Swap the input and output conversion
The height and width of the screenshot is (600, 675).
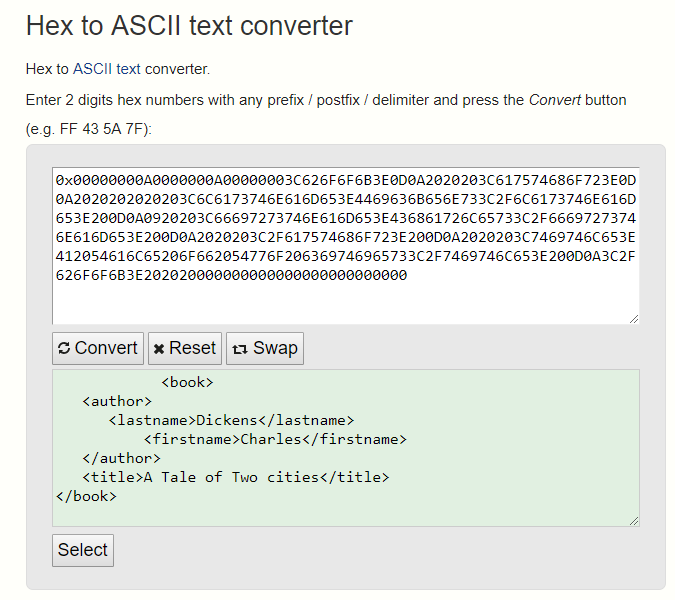265,348
